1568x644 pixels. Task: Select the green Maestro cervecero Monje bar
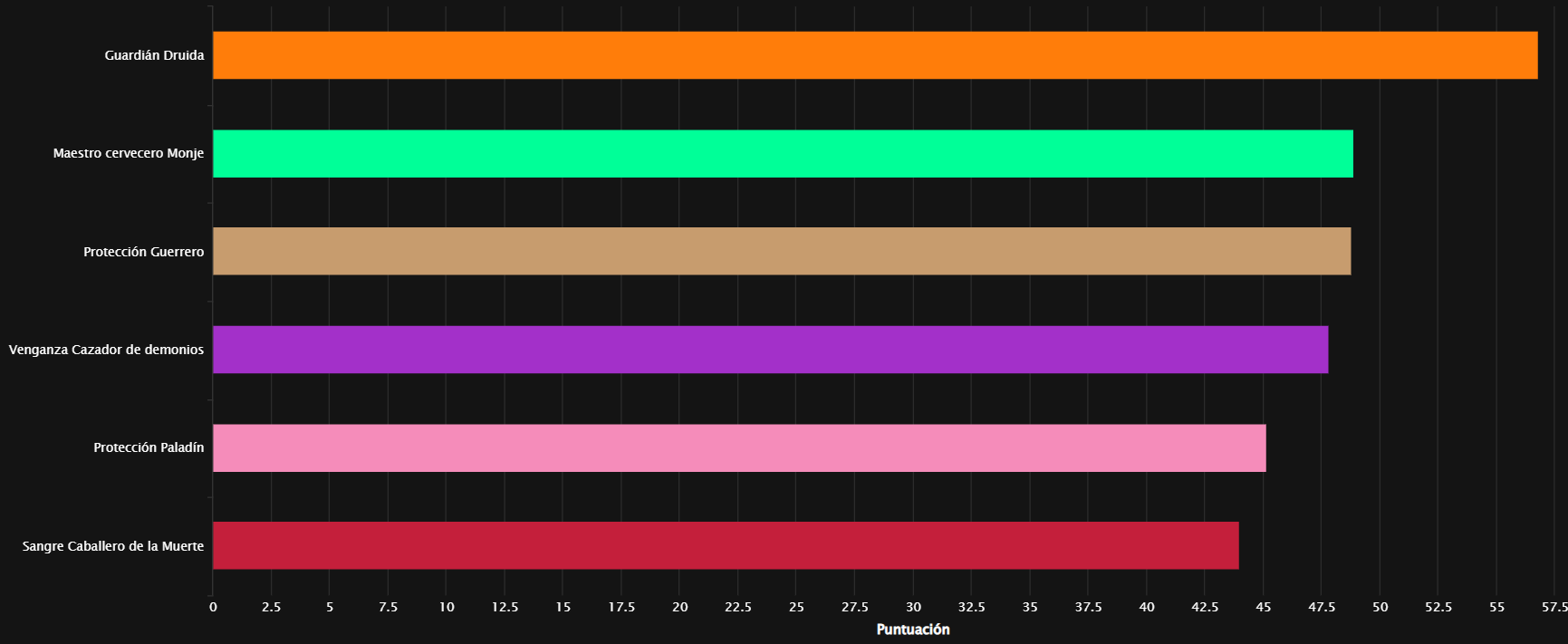point(783,153)
